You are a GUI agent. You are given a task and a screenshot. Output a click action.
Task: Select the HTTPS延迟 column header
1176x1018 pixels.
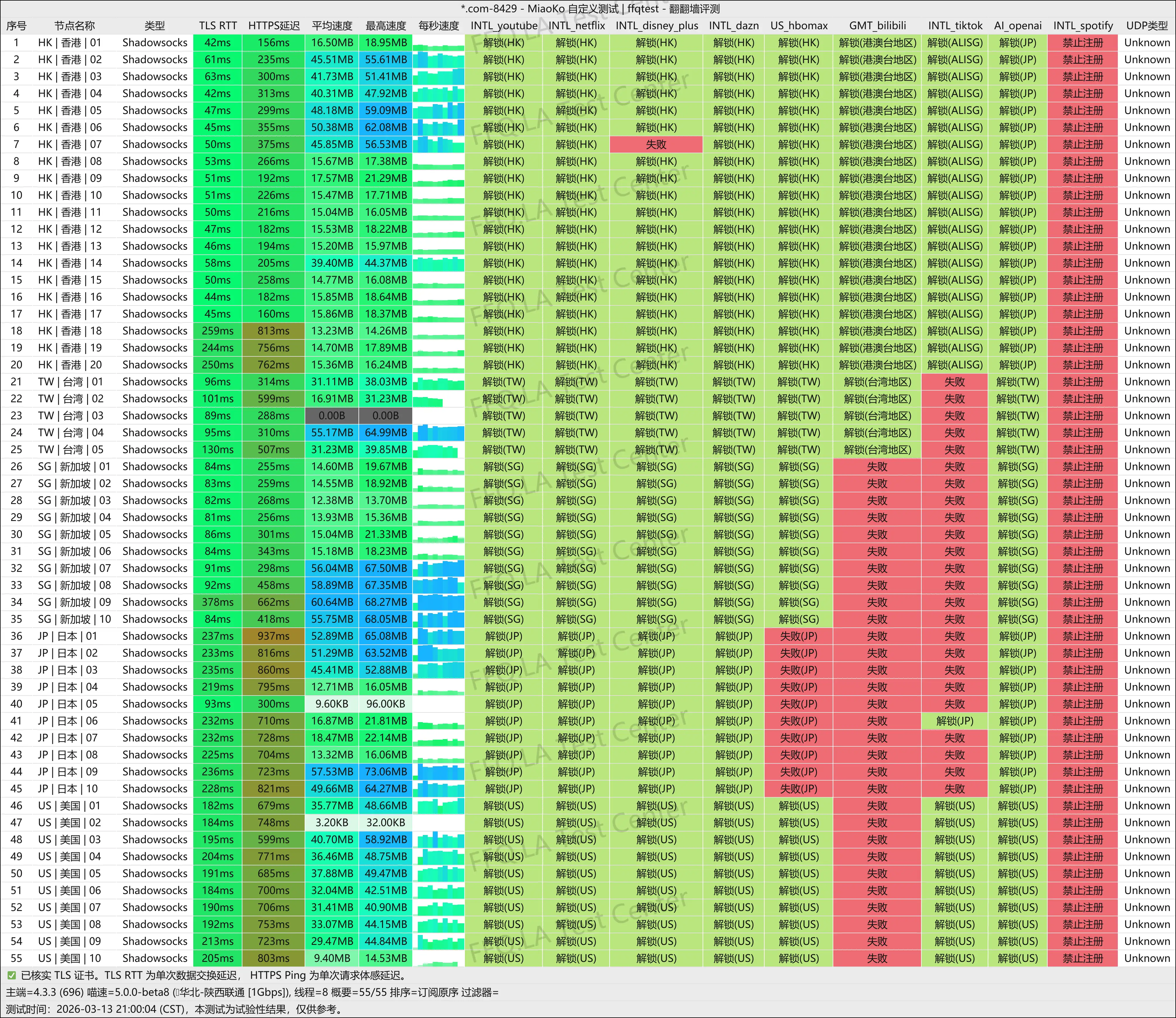tap(273, 25)
